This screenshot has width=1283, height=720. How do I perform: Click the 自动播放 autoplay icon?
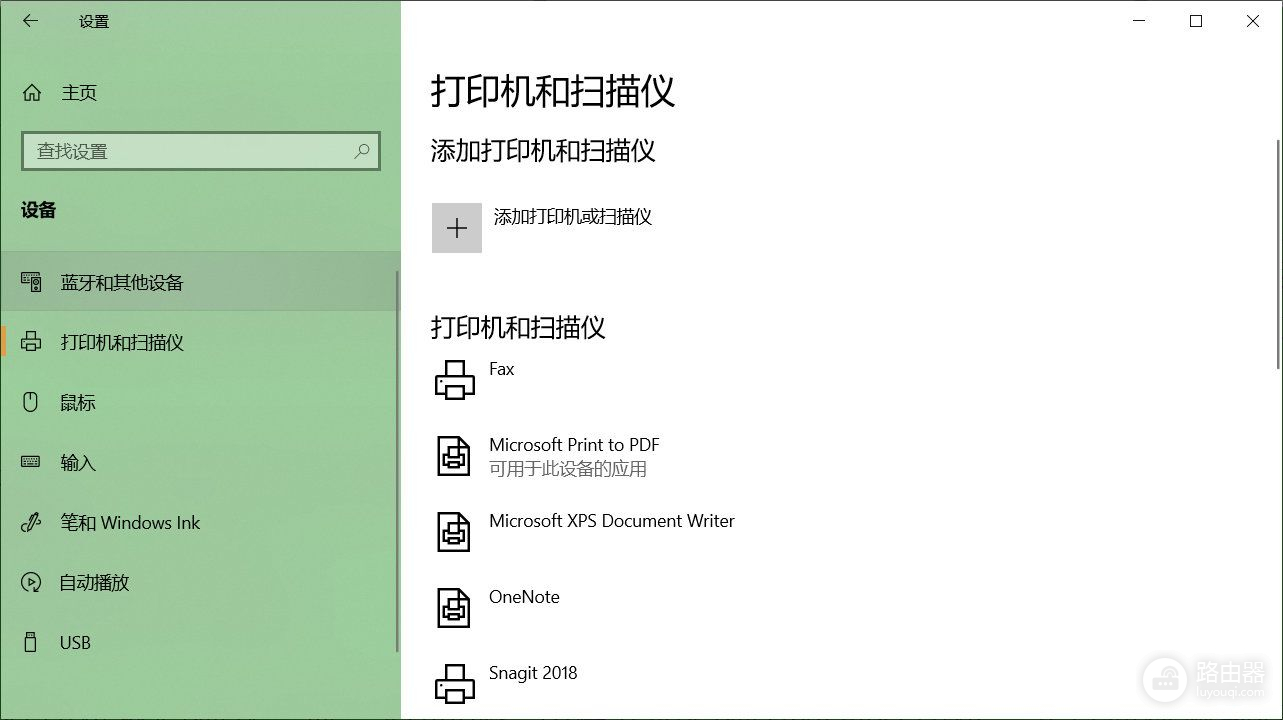point(31,582)
